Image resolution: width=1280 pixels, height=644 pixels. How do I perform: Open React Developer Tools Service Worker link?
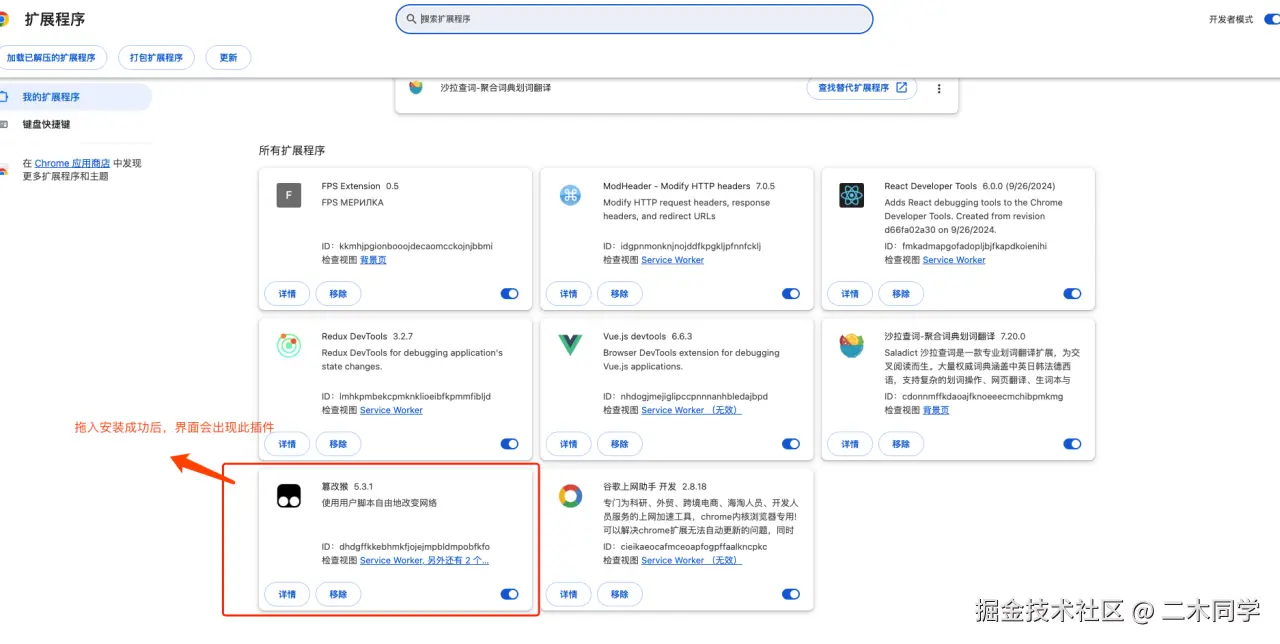click(x=954, y=260)
